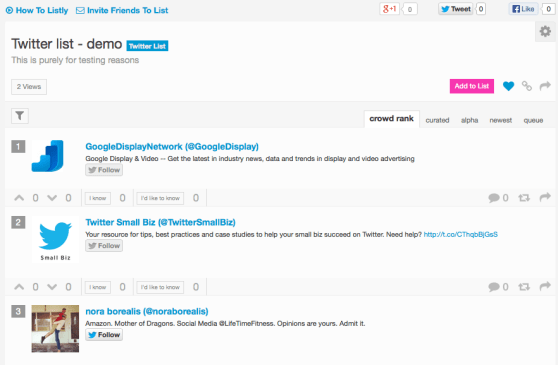Relist the GoogleDisplayNetwork item with retweet icon

pos(524,198)
